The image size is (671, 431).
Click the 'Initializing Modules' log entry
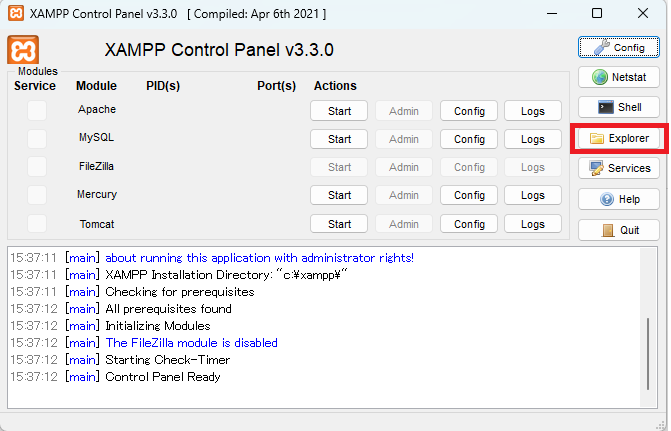[158, 326]
